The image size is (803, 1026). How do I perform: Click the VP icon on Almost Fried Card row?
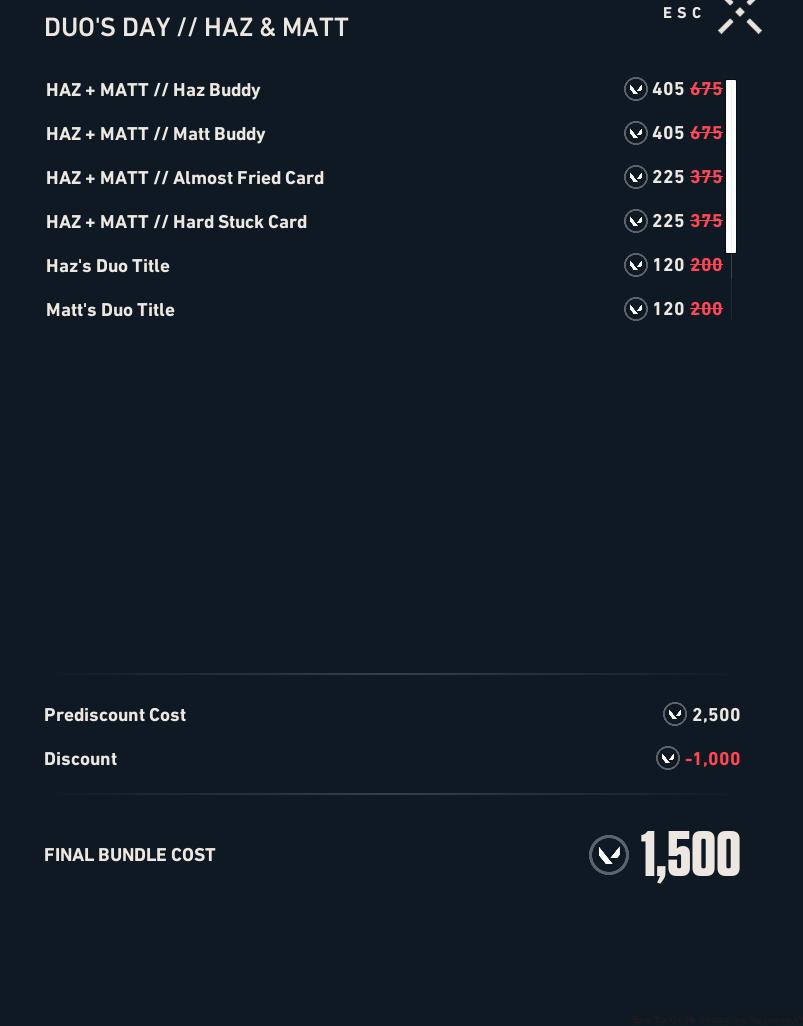pos(636,177)
